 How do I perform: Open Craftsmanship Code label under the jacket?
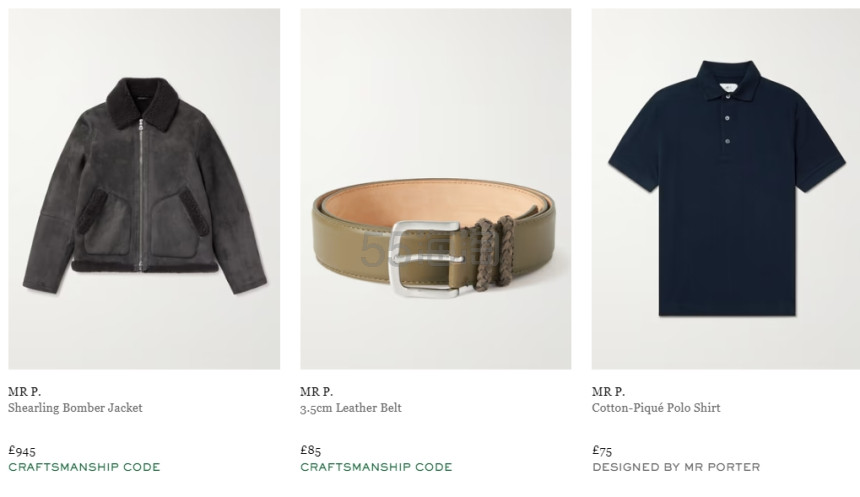pos(84,467)
